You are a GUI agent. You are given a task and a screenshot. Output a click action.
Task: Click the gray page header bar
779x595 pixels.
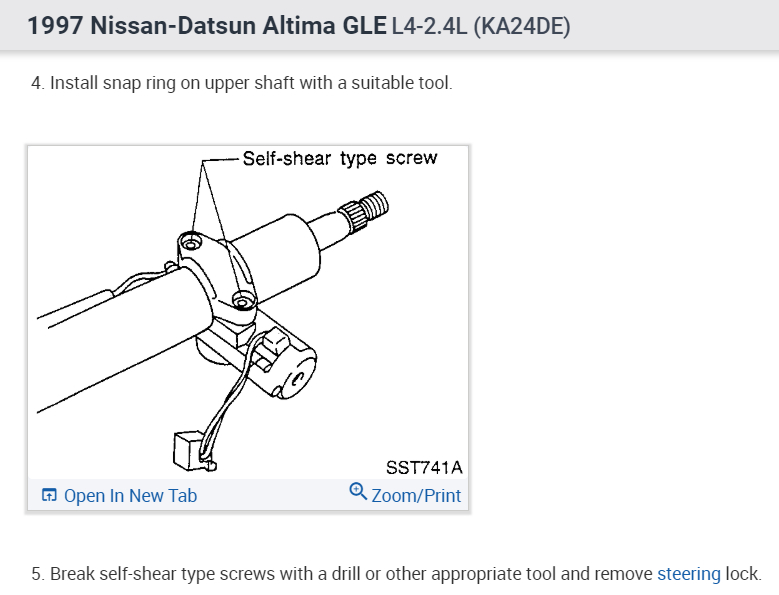point(650,26)
